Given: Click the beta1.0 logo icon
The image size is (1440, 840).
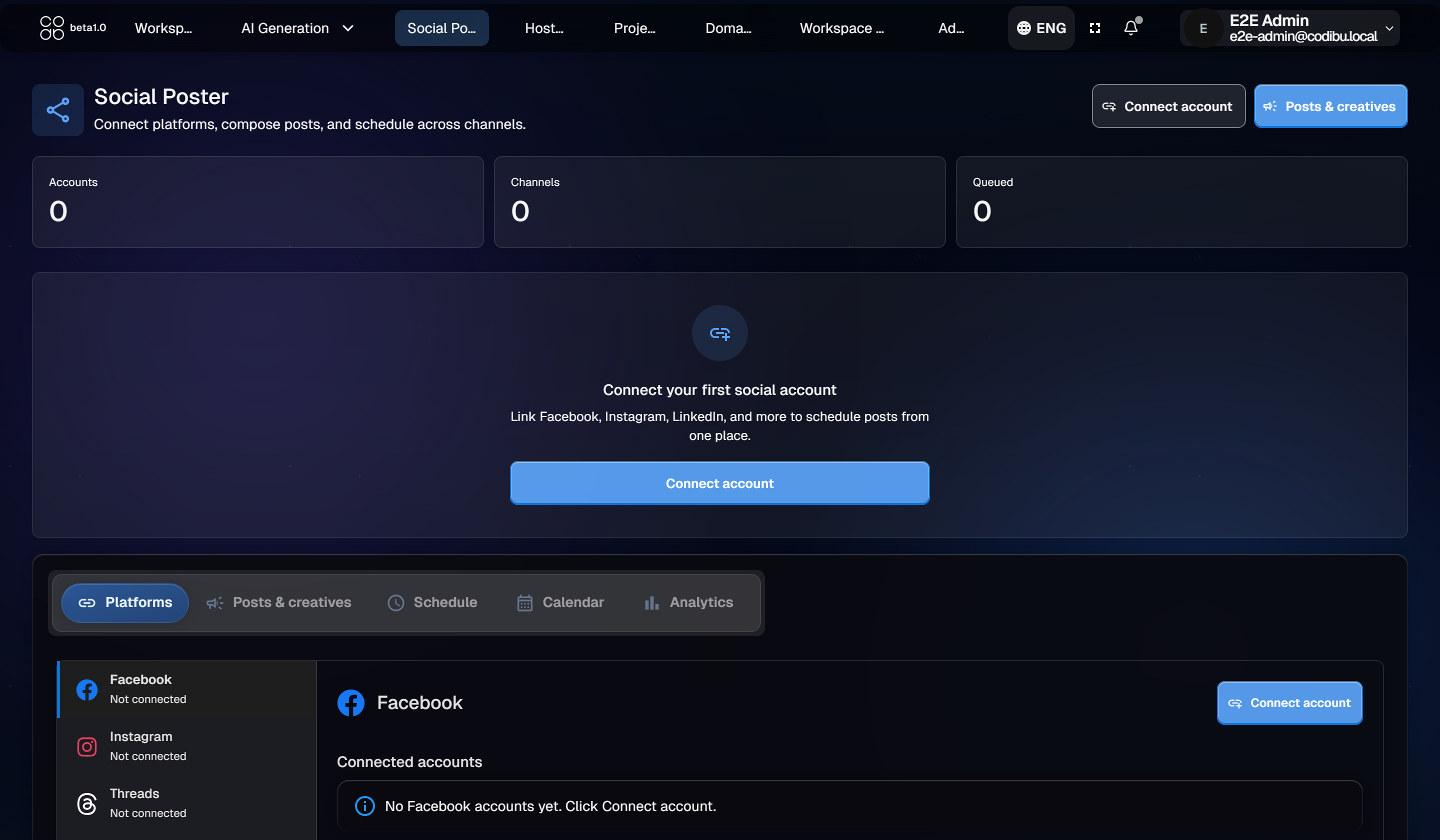Looking at the screenshot, I should pyautogui.click(x=51, y=27).
